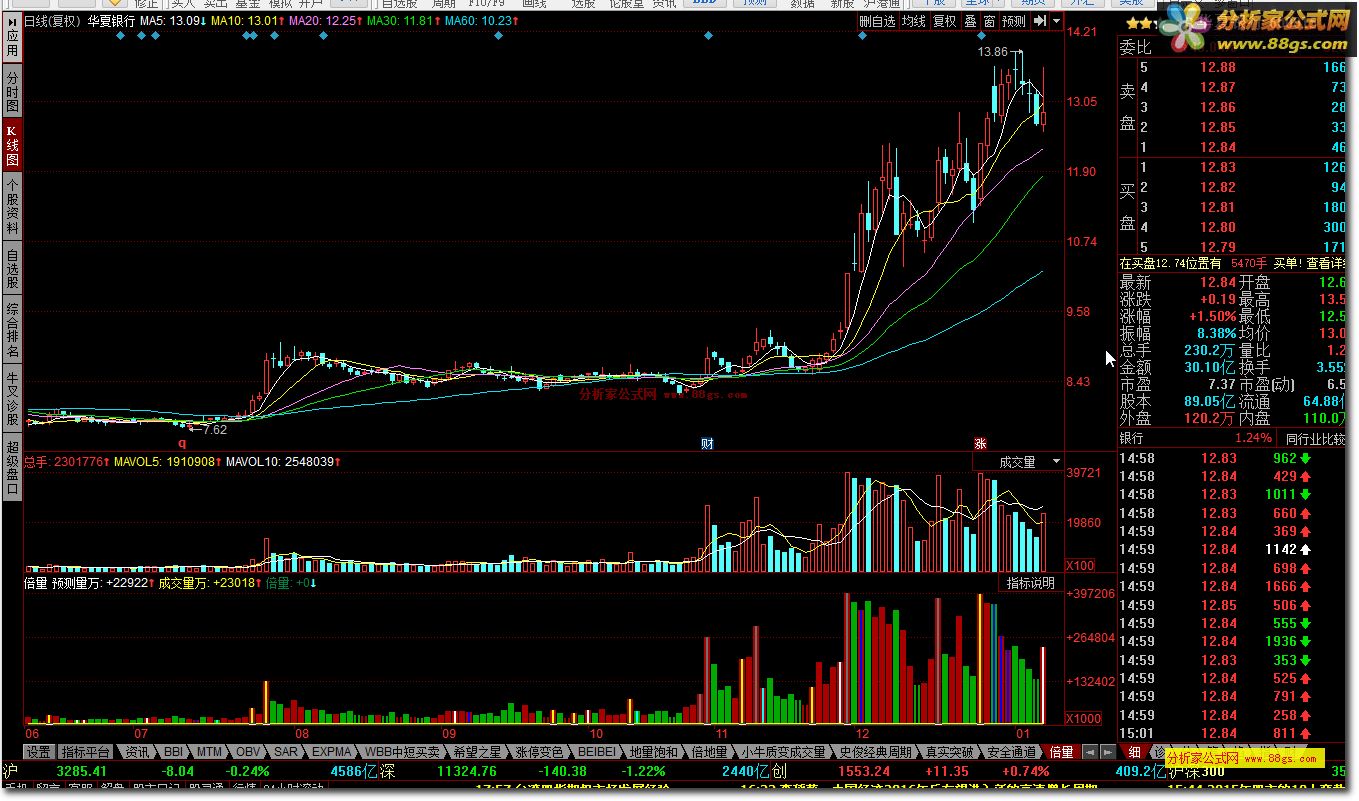Image resolution: width=1359 pixels, height=801 pixels.
Task: Open 自选股 from the left sidebar
Action: pyautogui.click(x=12, y=268)
